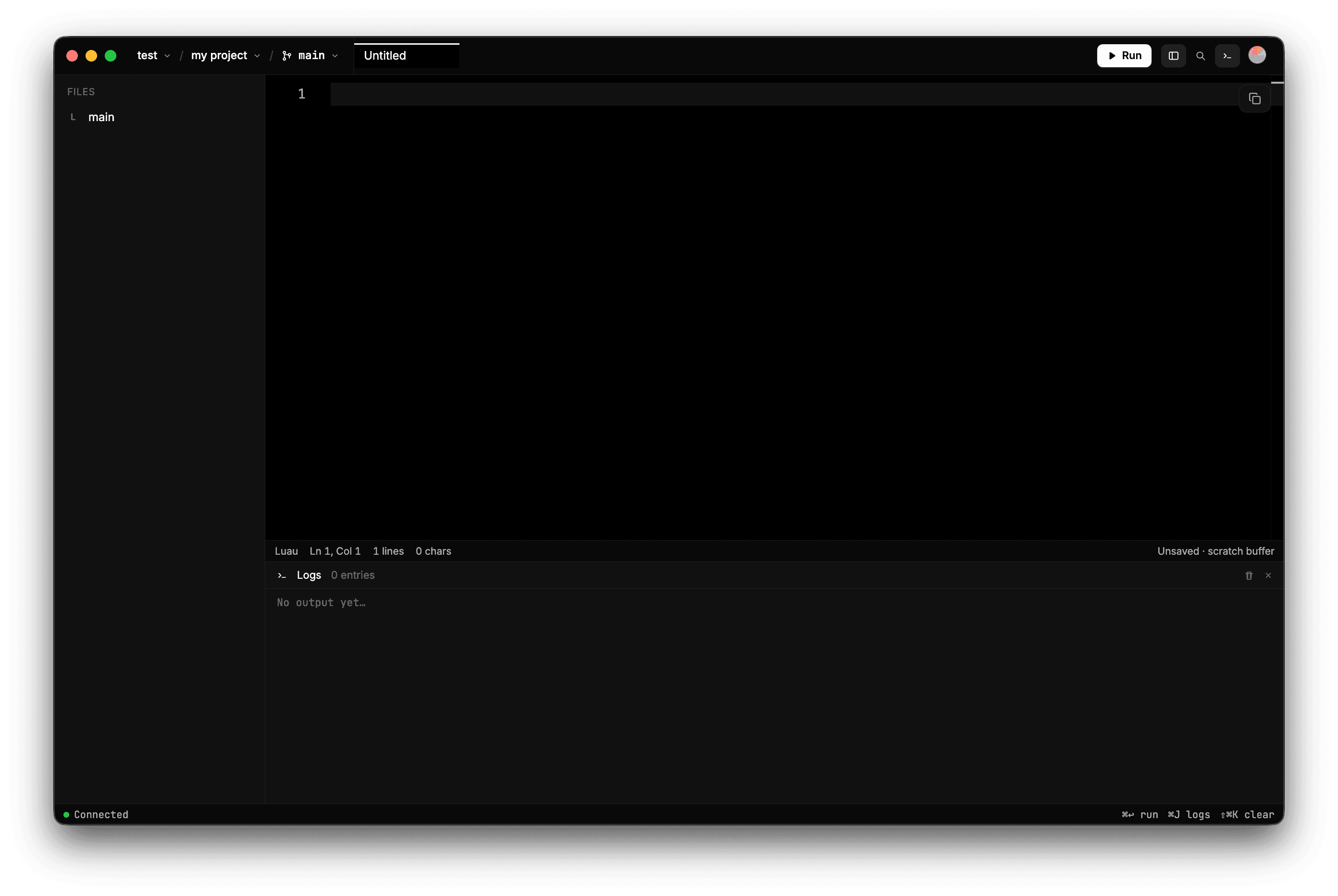The width and height of the screenshot is (1338, 896).
Task: Click the Ln 1, Col 1 indicator
Action: [x=335, y=551]
